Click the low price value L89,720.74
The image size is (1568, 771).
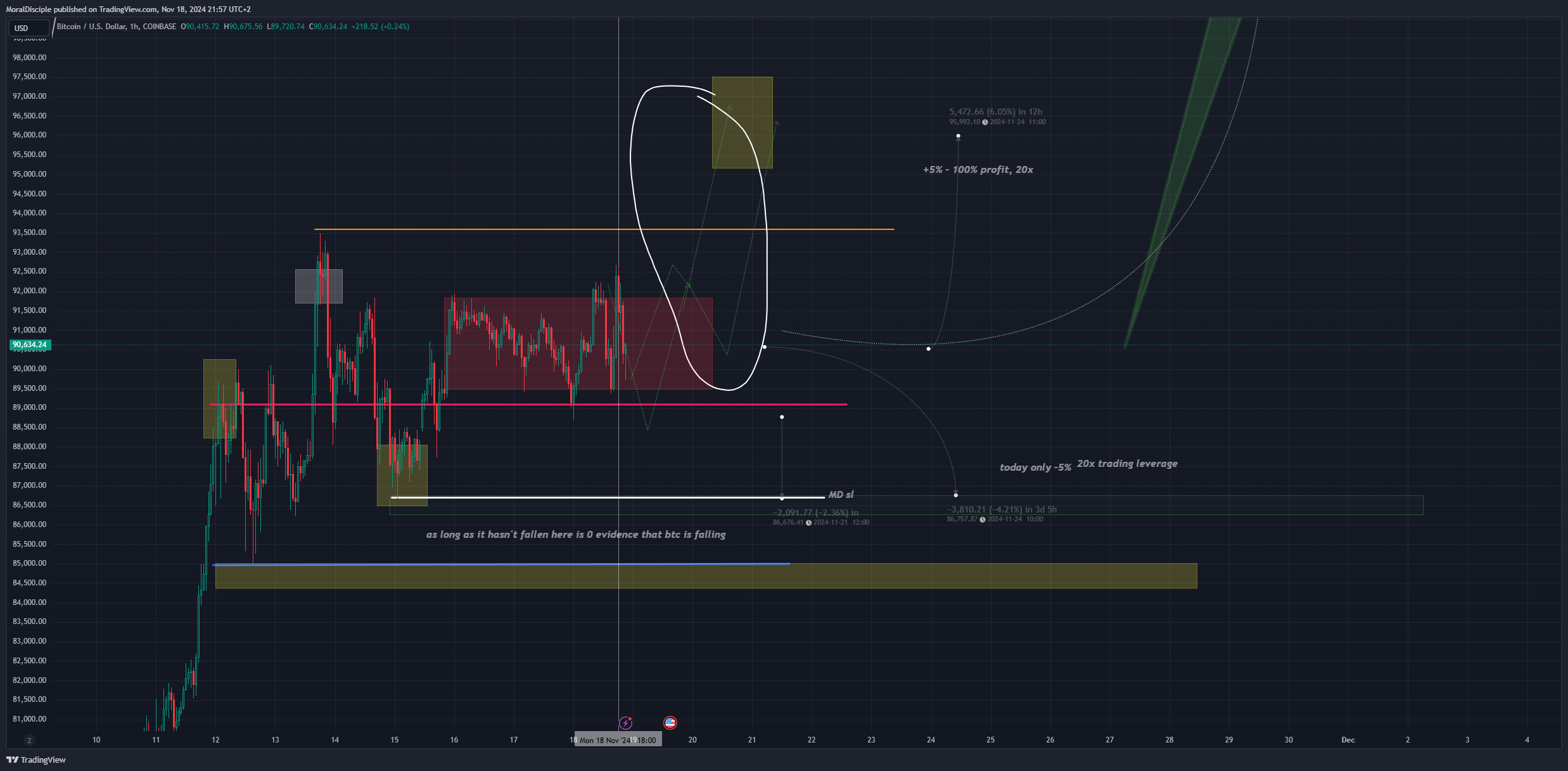tap(286, 27)
